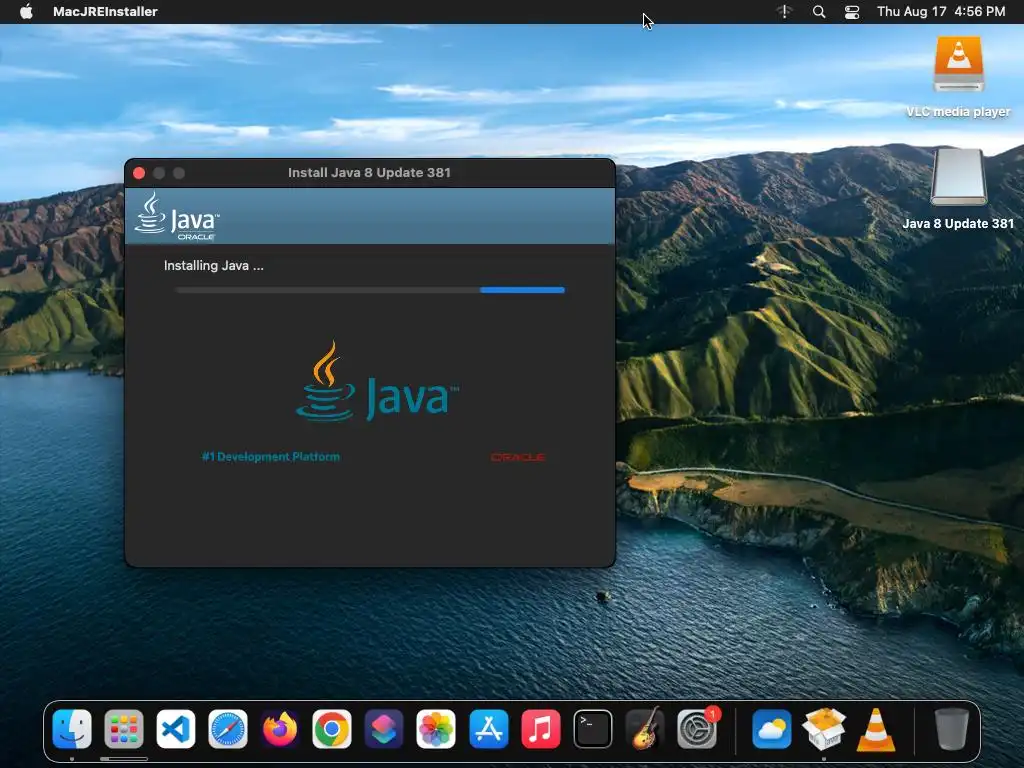The height and width of the screenshot is (768, 1024).
Task: Launch Music app from dock
Action: pyautogui.click(x=541, y=729)
